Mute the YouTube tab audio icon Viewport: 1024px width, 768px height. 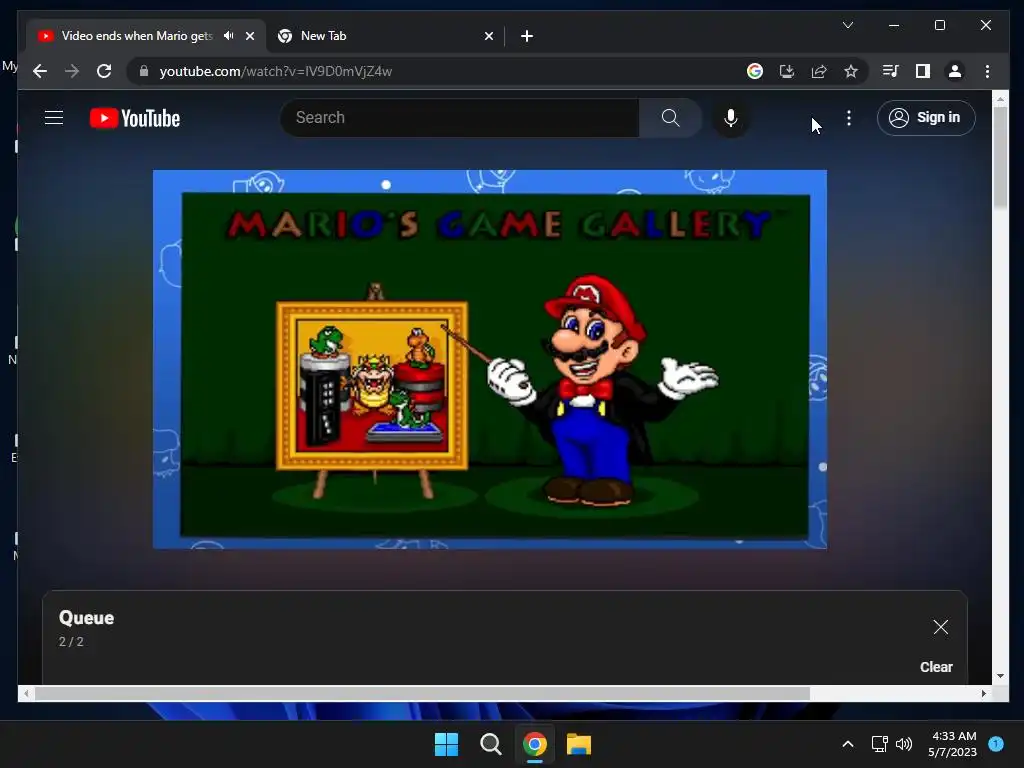pyautogui.click(x=229, y=36)
